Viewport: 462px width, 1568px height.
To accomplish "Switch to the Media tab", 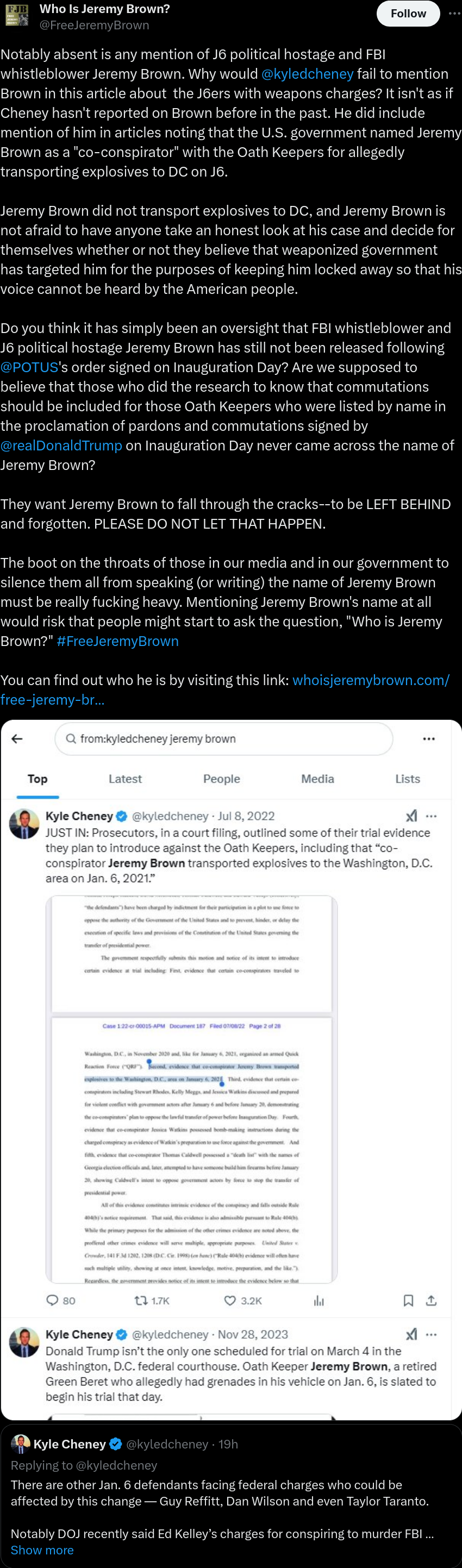I will coord(317,779).
